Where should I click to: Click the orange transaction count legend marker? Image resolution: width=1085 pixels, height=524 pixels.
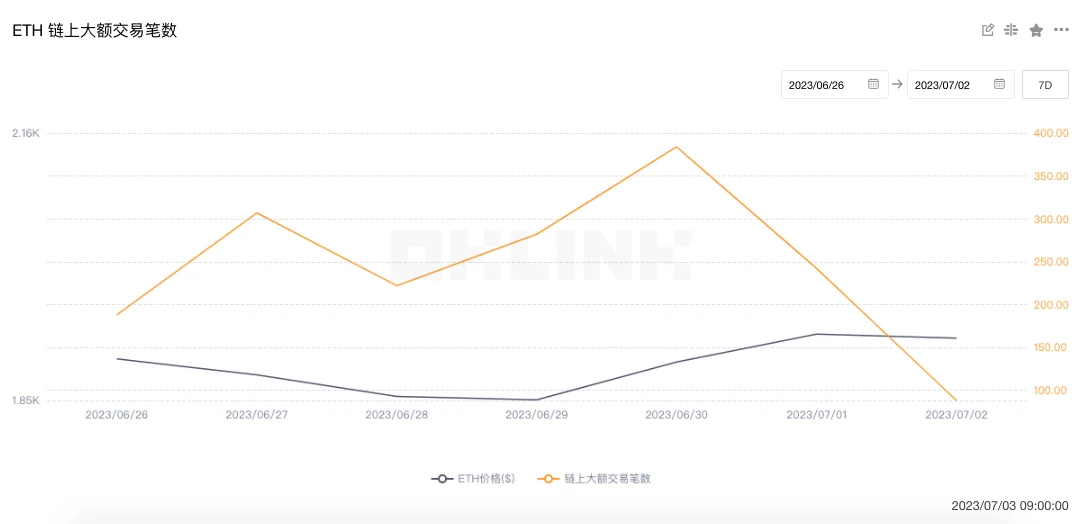(548, 479)
